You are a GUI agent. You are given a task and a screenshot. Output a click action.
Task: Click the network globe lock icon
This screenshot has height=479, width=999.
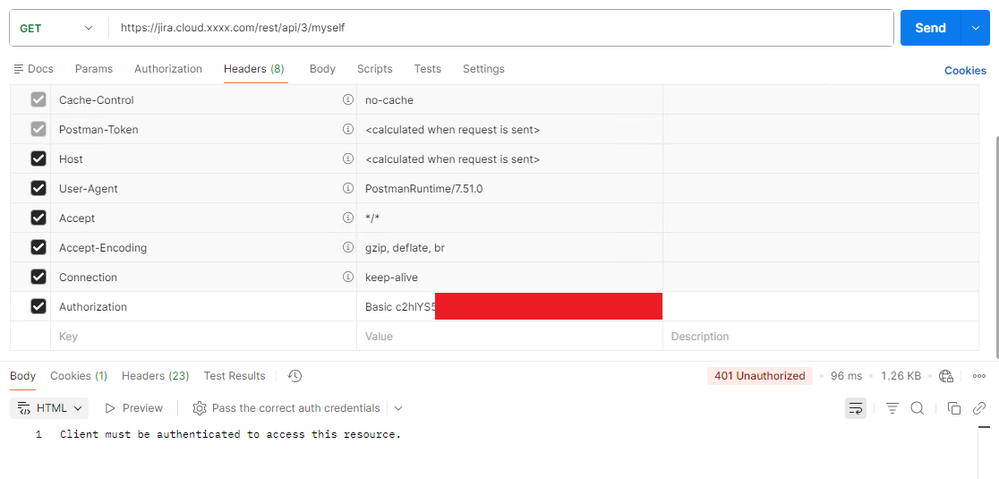coord(946,376)
